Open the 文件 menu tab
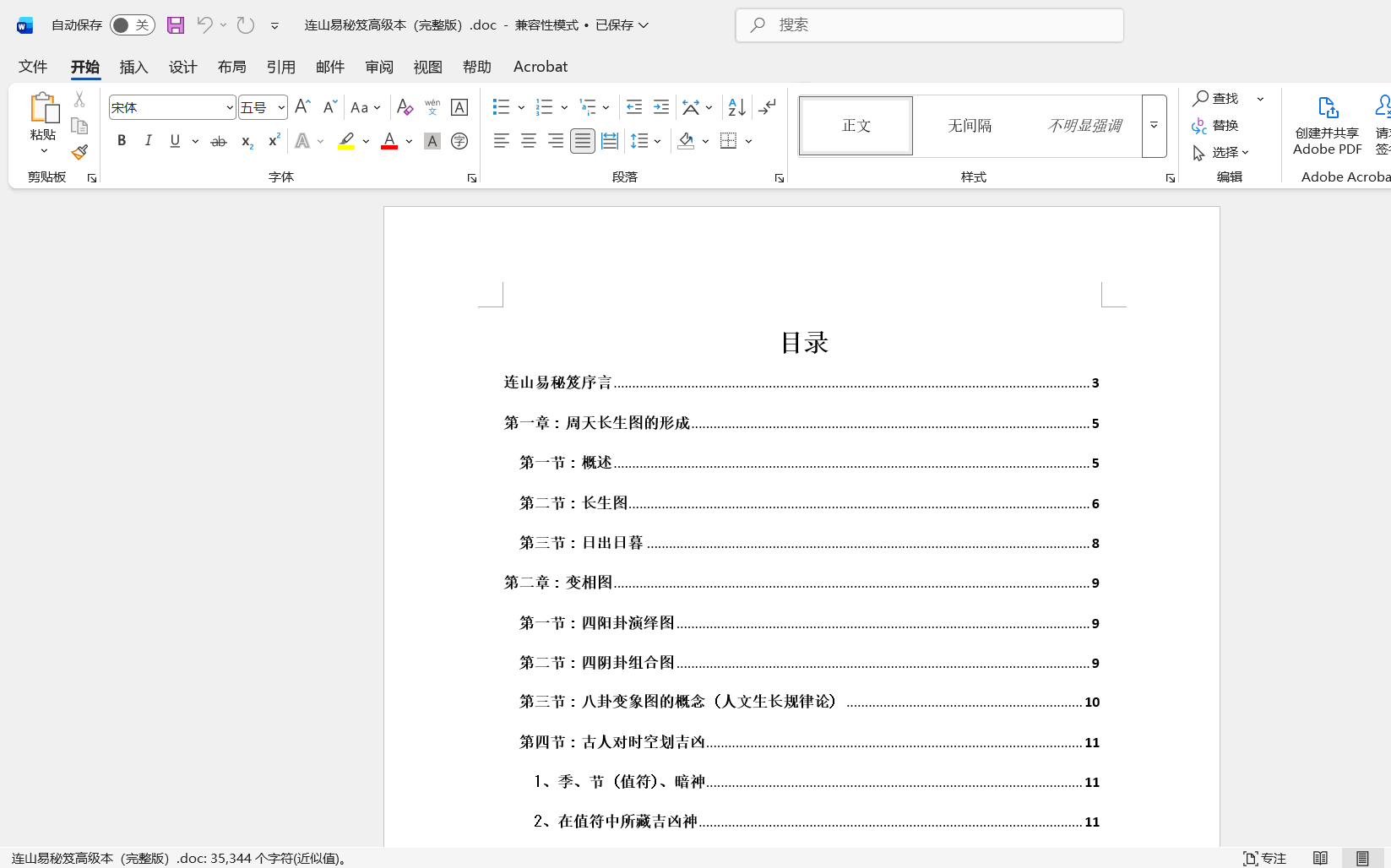Viewport: 1391px width, 868px height. coord(33,67)
